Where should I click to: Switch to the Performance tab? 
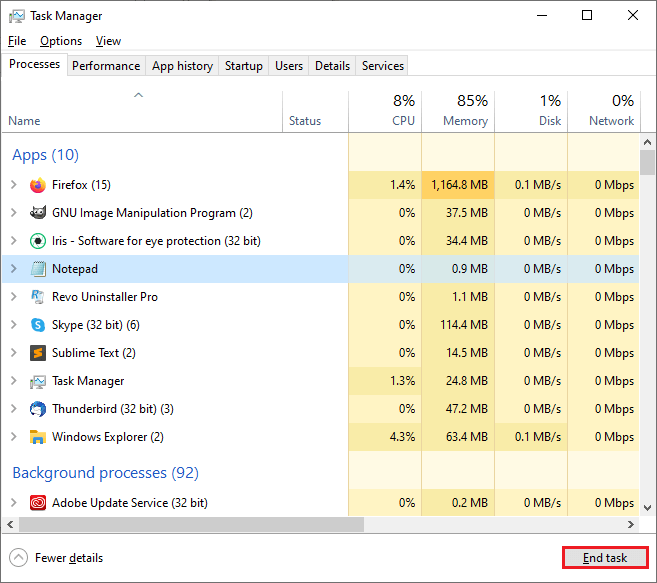(106, 66)
